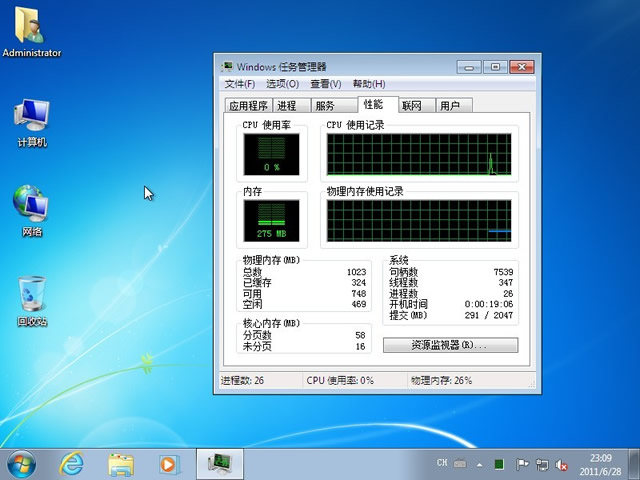Image resolution: width=640 pixels, height=480 pixels.
Task: Open the 帮助(H) menu
Action: pos(369,84)
